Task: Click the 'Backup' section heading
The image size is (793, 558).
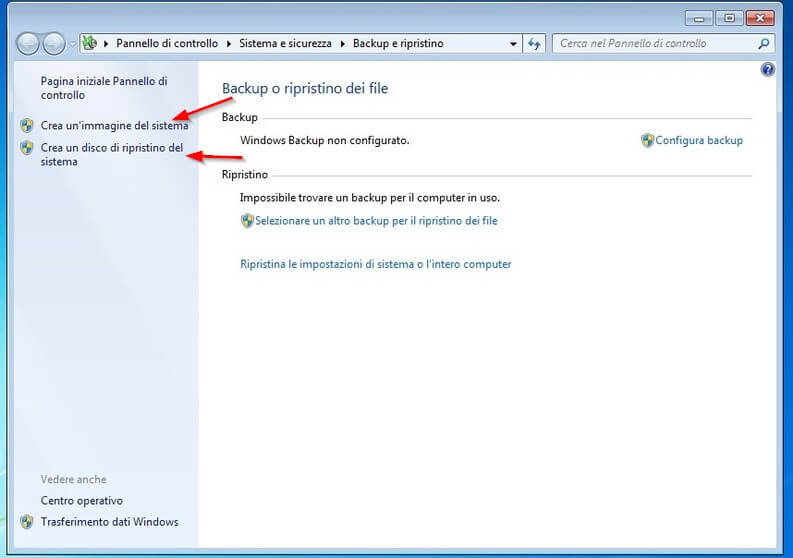Action: (x=240, y=117)
